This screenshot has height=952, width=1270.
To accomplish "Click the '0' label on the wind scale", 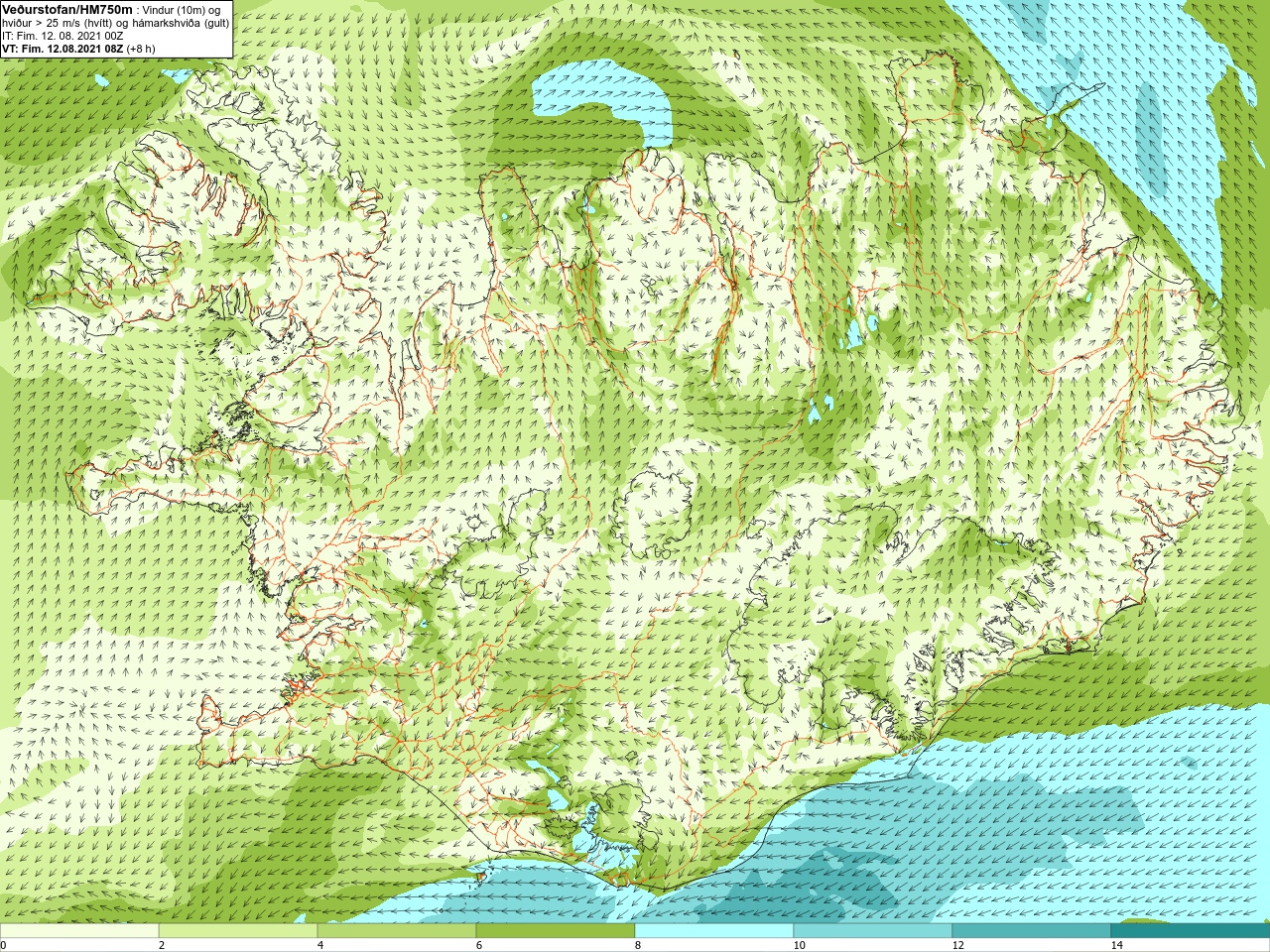I will pyautogui.click(x=4, y=945).
